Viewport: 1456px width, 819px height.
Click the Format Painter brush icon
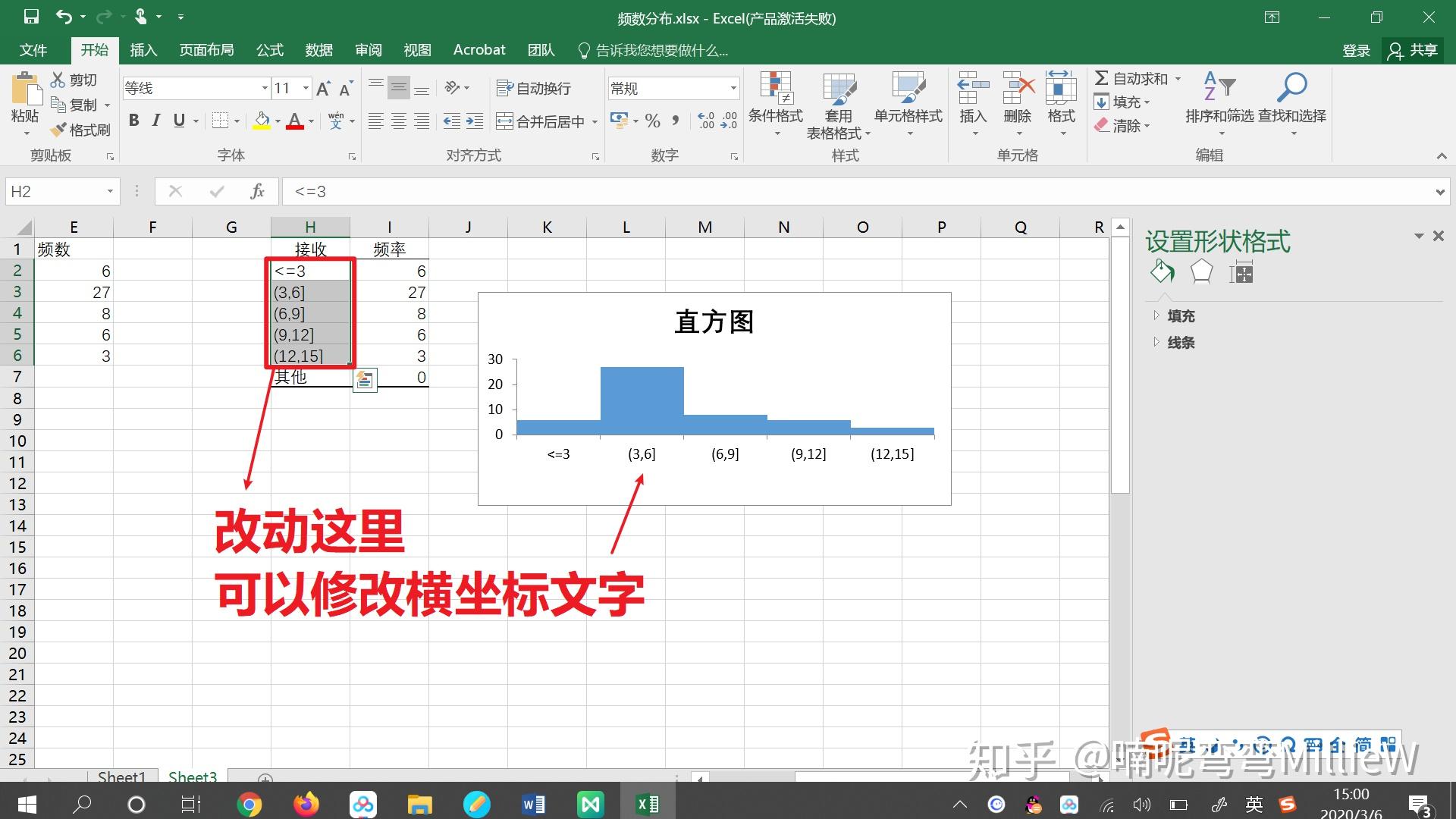tap(58, 130)
